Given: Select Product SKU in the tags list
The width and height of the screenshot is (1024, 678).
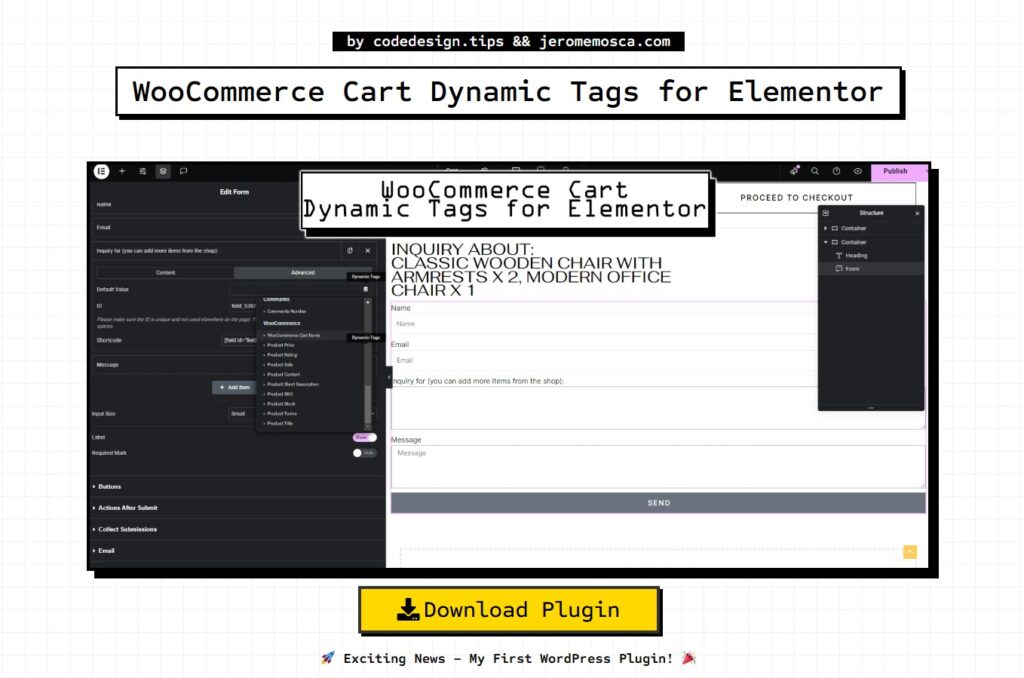Looking at the screenshot, I should tap(280, 395).
